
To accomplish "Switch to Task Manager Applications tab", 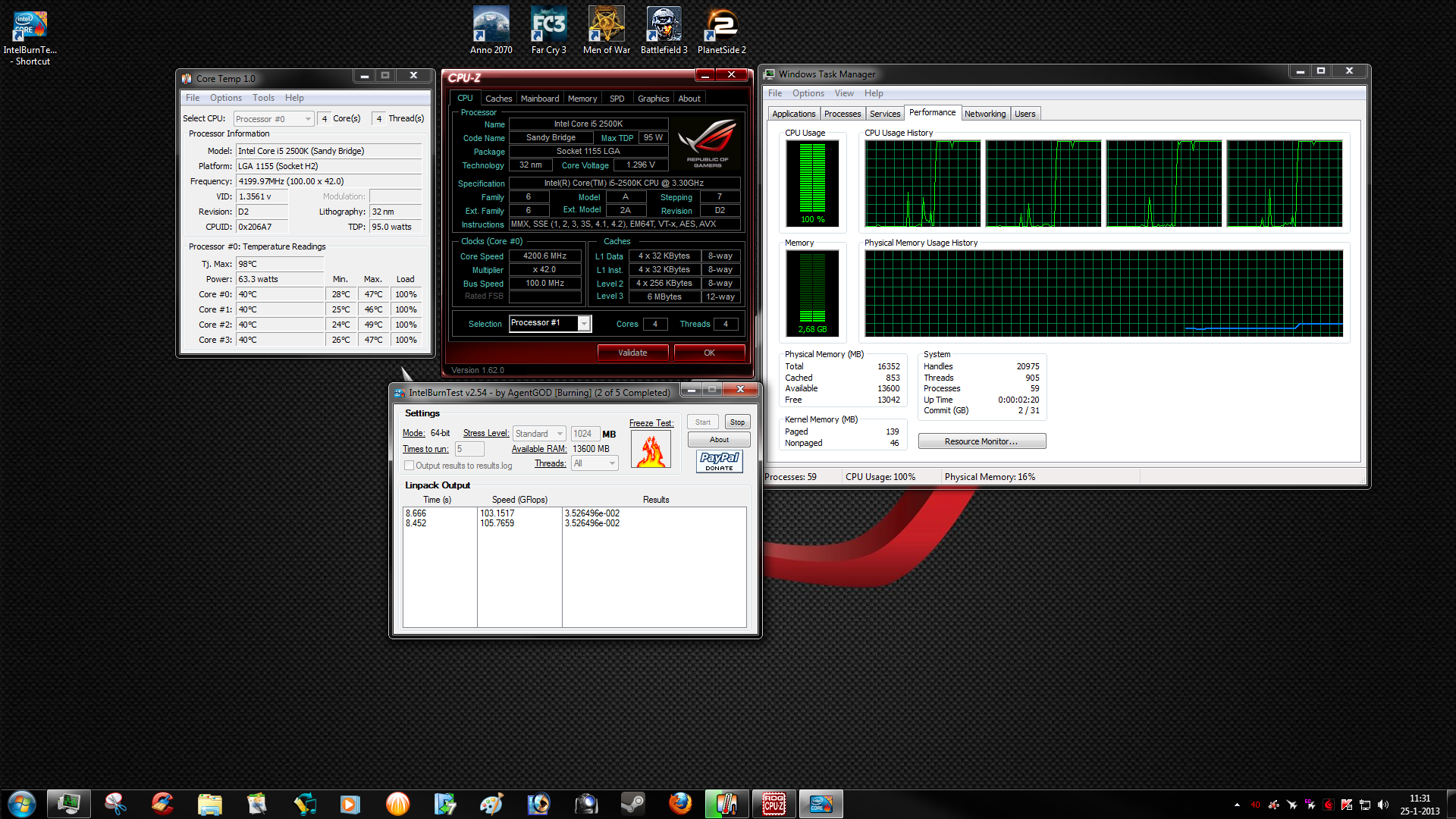I will (794, 114).
